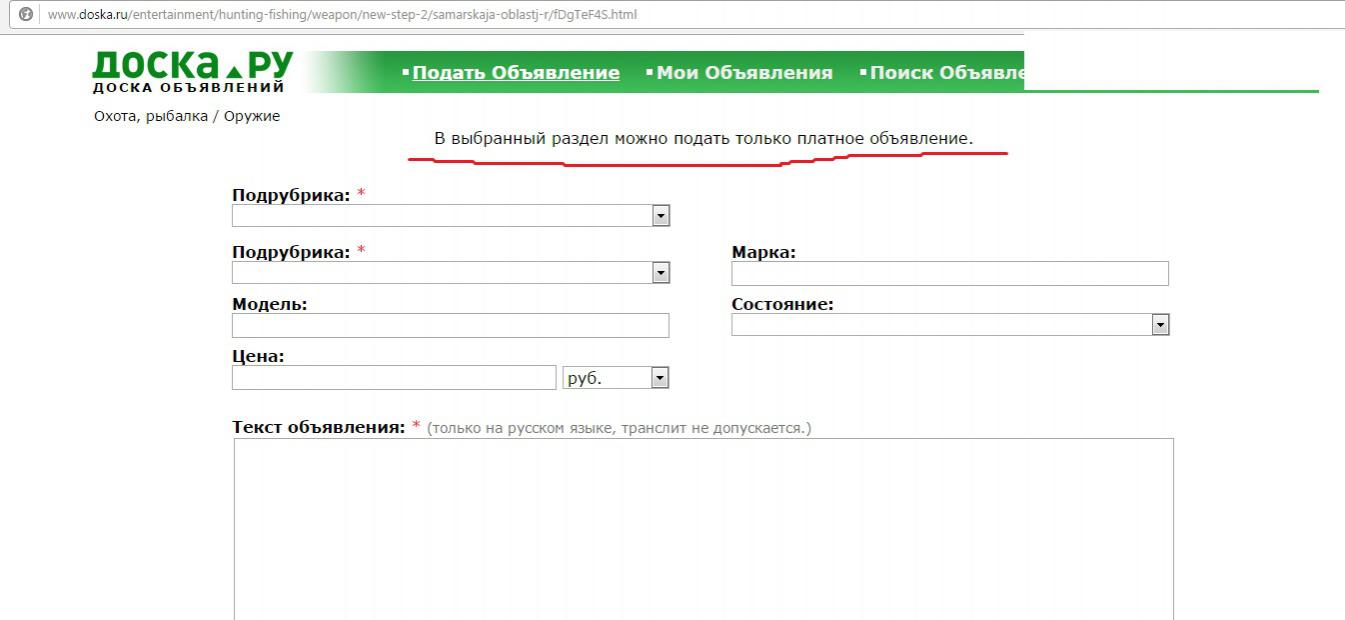Click inside the Текст объявления text area
1345x620 pixels.
[703, 528]
